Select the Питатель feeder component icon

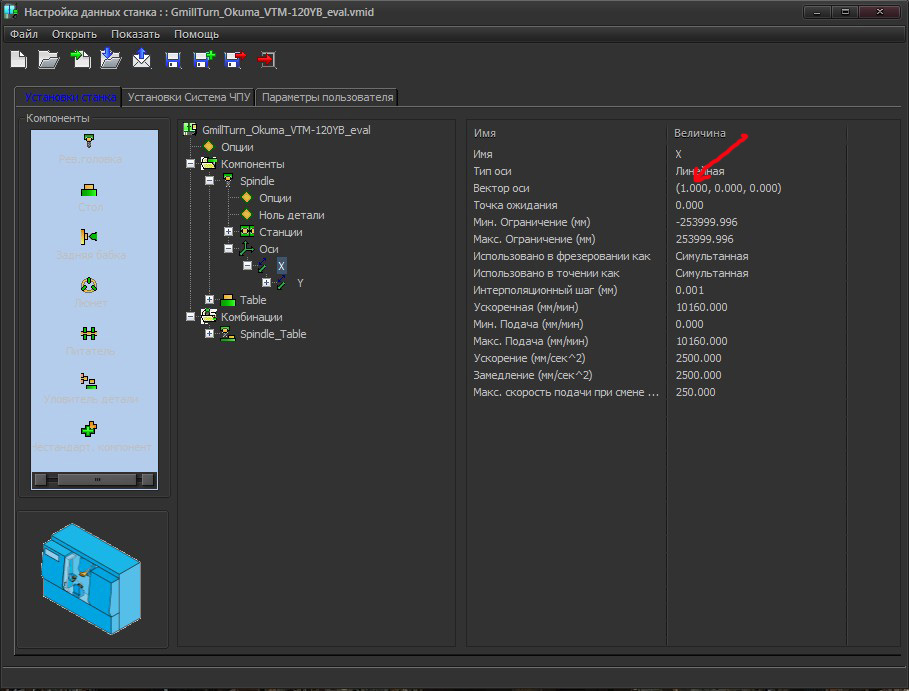[x=90, y=333]
